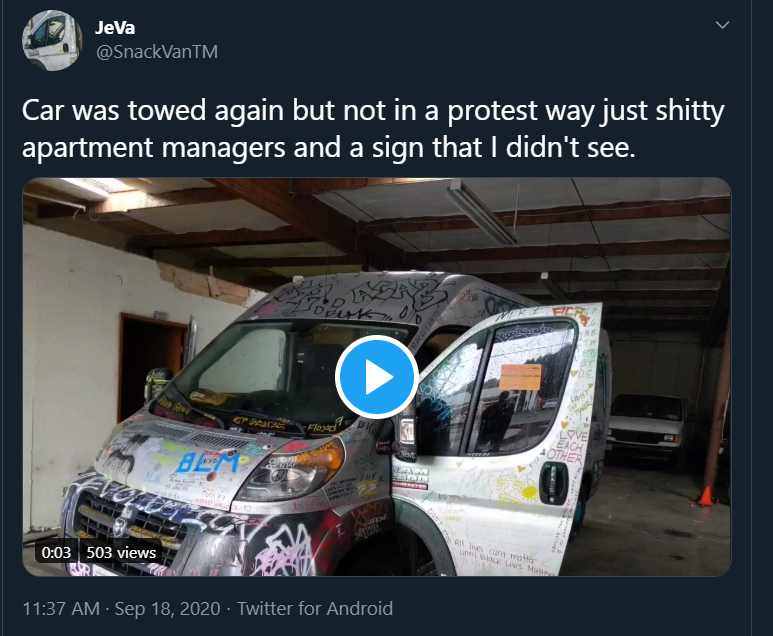Click the LOVE EACH OTHER door writing

[x=567, y=446]
